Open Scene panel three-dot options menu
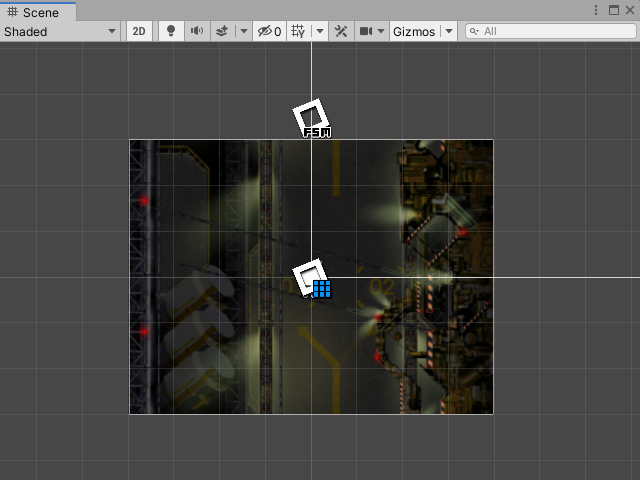640x480 pixels. pos(596,10)
